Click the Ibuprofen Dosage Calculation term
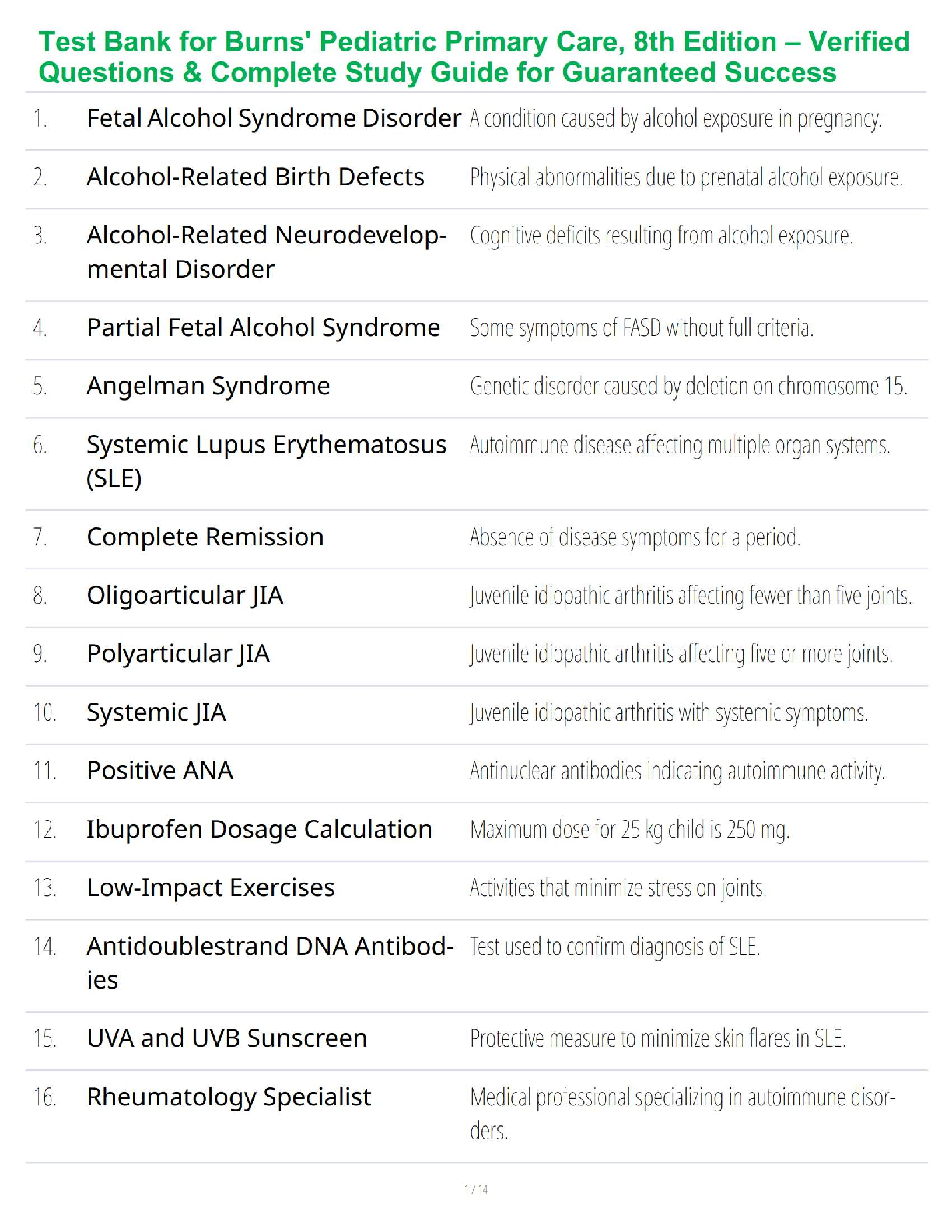Viewport: 952px width, 1232px height. pos(259,830)
